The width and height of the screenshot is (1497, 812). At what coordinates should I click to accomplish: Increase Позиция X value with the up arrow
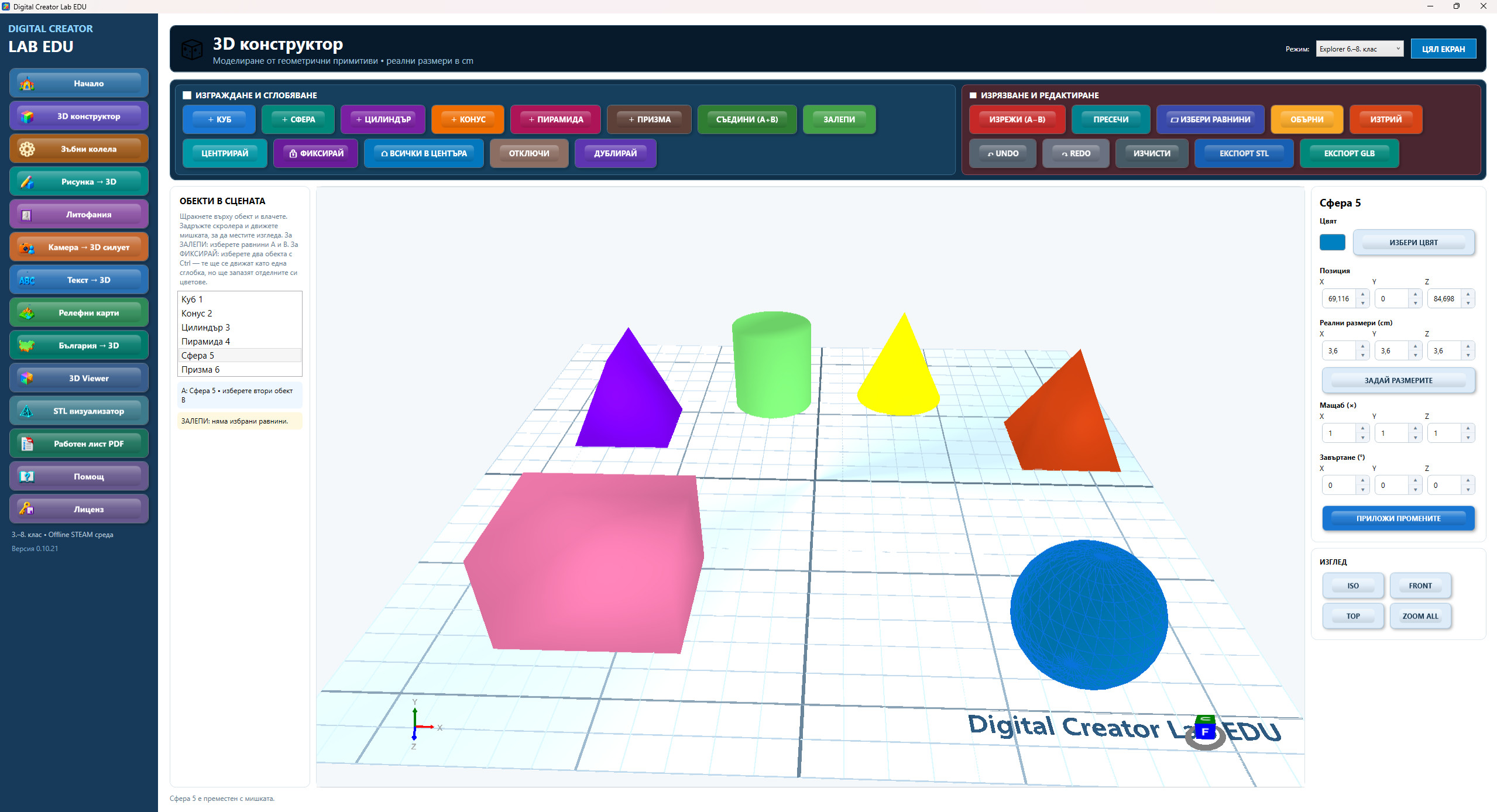pyautogui.click(x=1363, y=294)
